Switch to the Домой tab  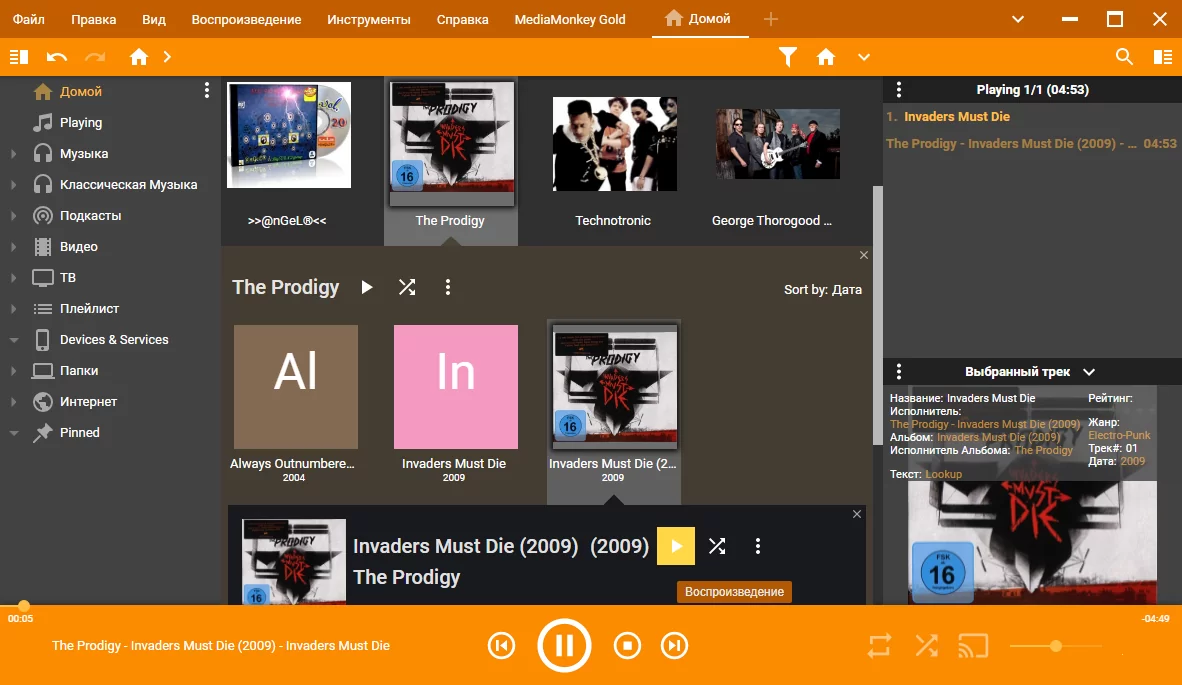[x=699, y=19]
